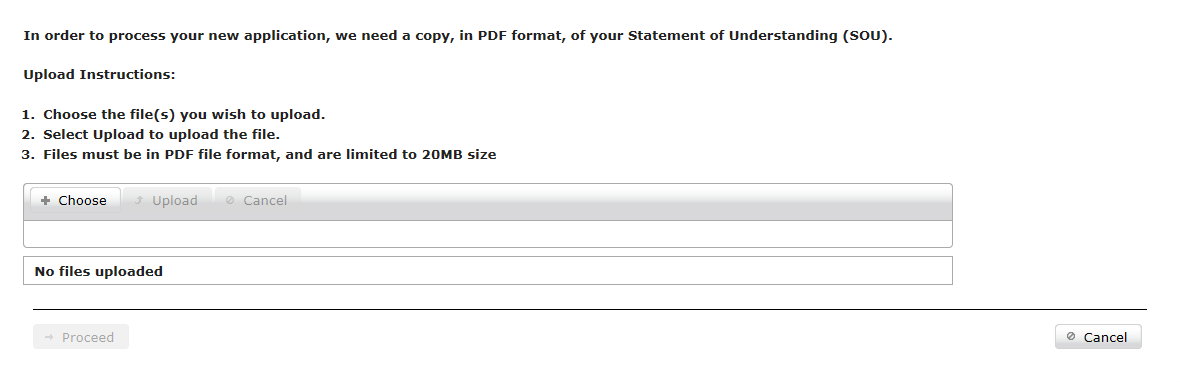Select the Upload button label
Viewport: 1180px width, 382px height.
tap(175, 201)
